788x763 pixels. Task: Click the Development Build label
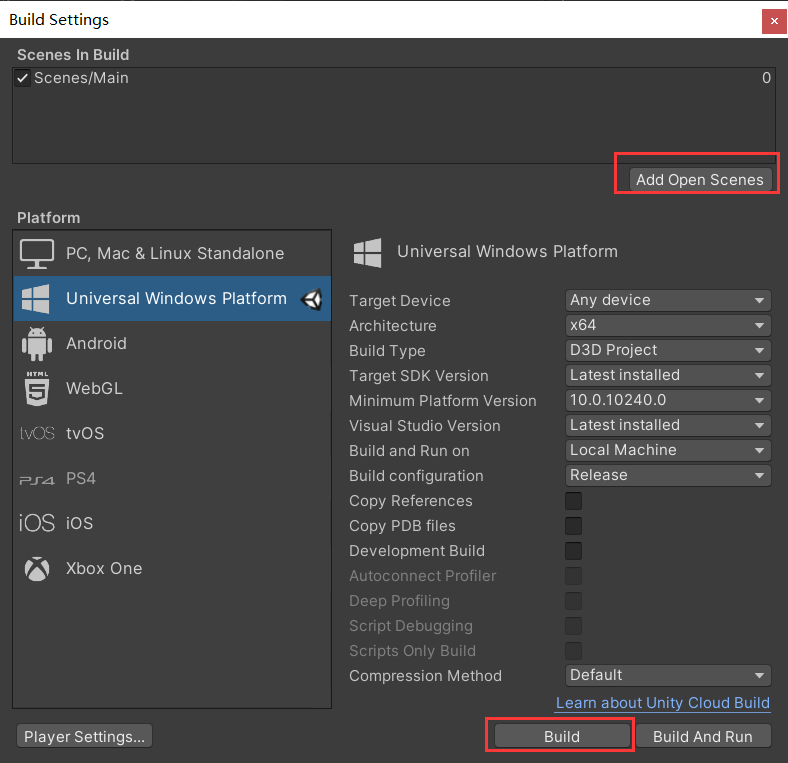[x=417, y=551]
